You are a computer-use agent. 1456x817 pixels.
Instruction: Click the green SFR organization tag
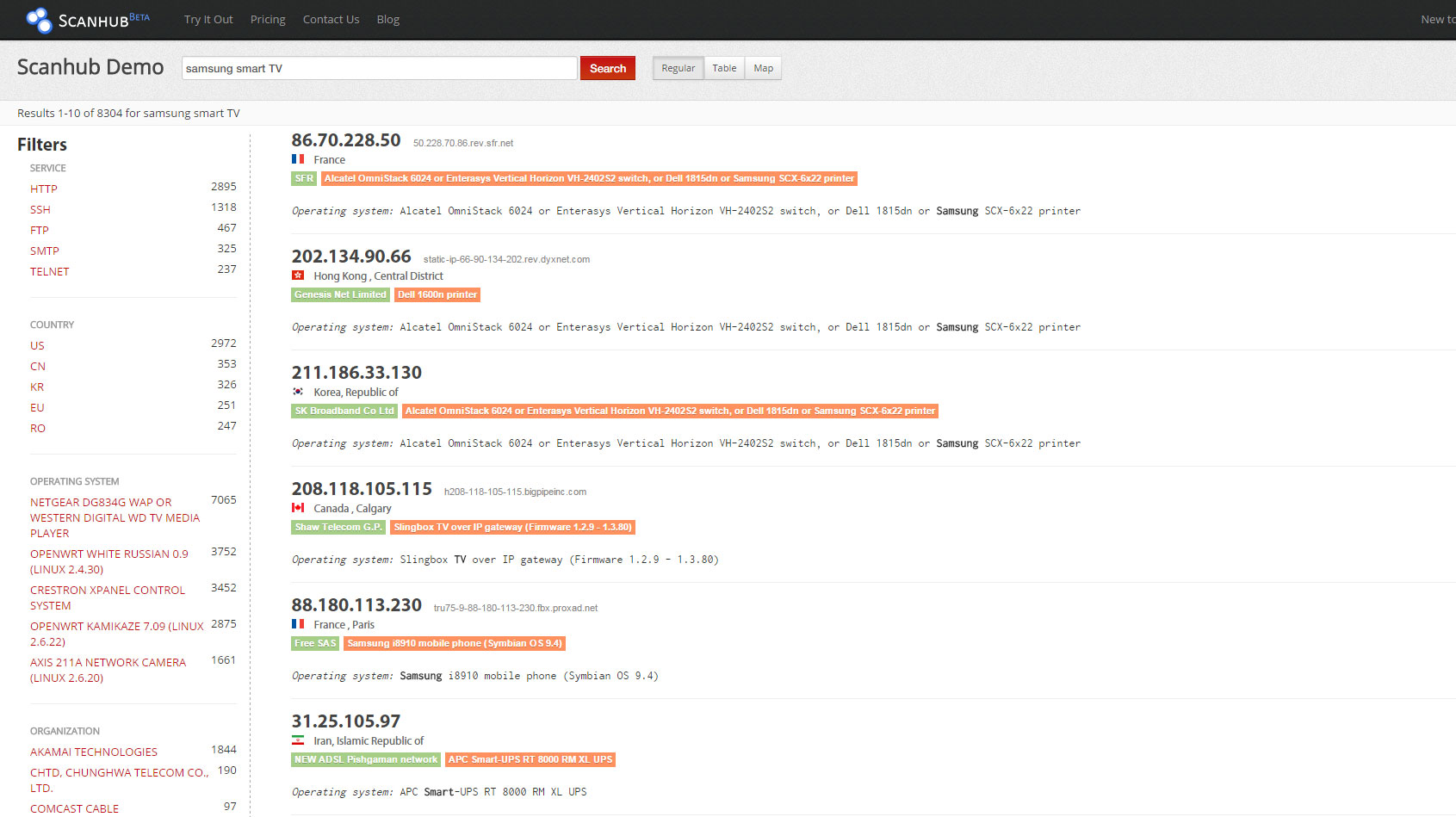pyautogui.click(x=304, y=178)
